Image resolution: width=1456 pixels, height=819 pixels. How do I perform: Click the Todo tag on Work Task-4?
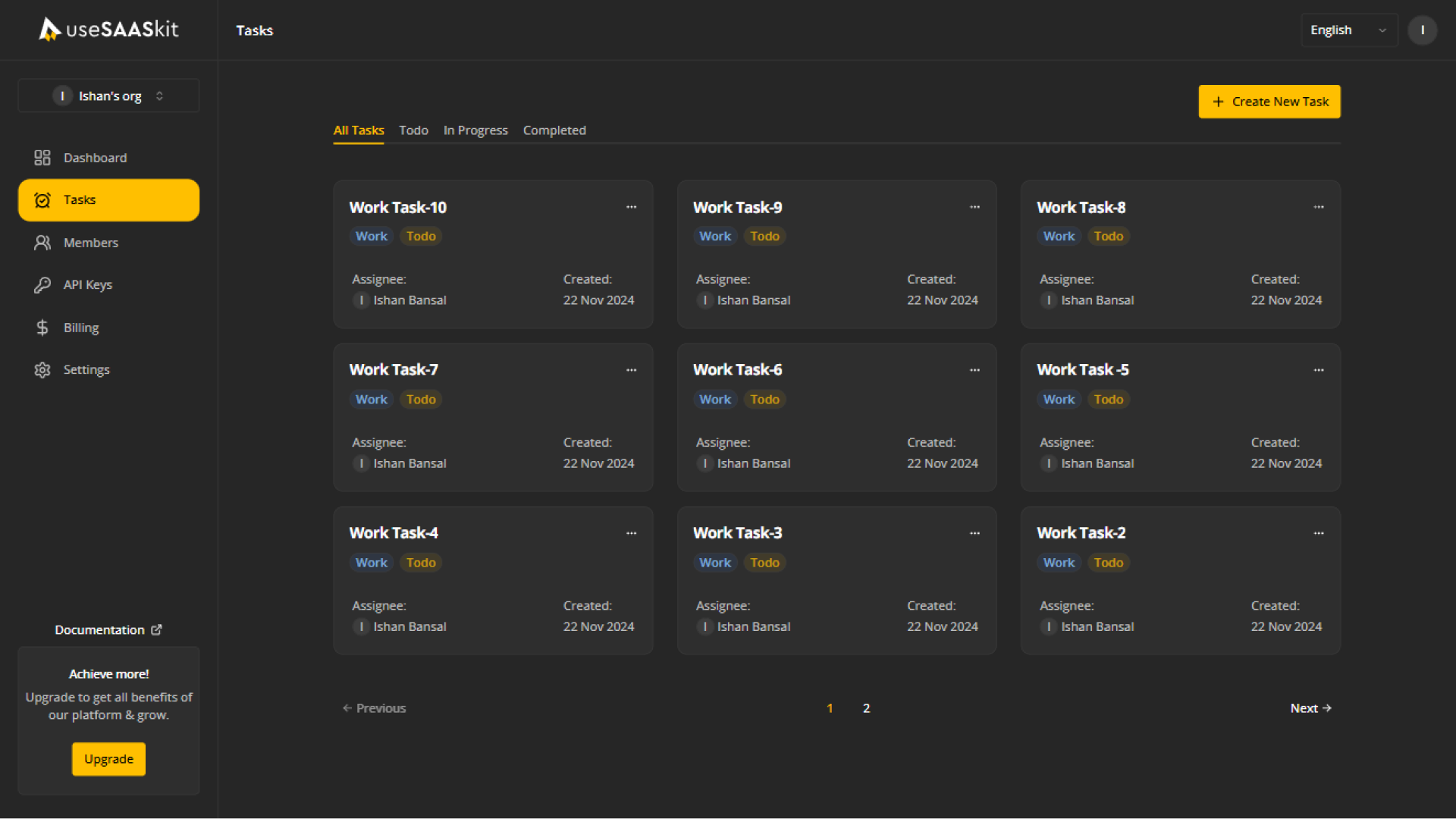pyautogui.click(x=421, y=563)
